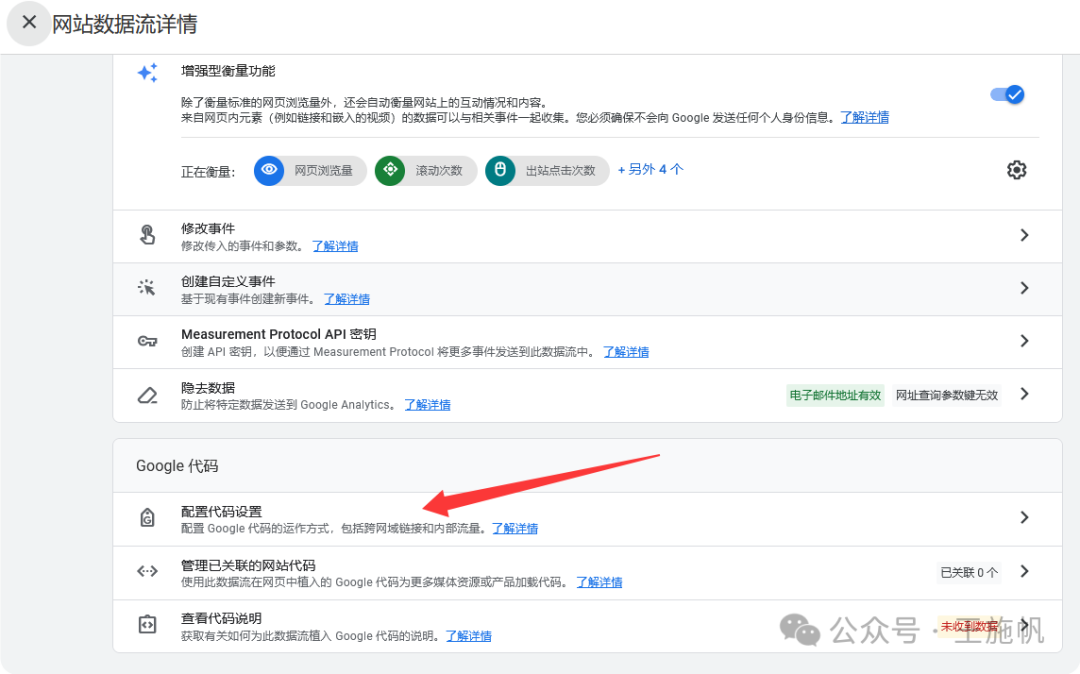Open enhanced measurement gear settings

click(1017, 169)
